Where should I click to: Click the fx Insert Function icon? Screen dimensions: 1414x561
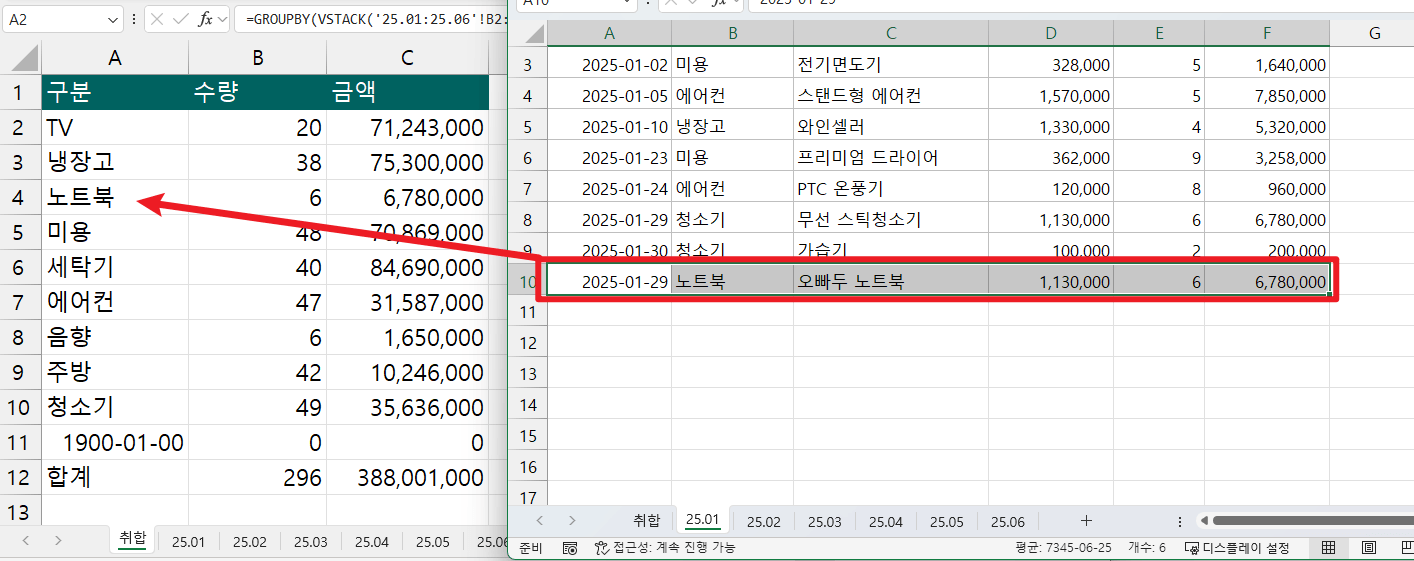[205, 19]
